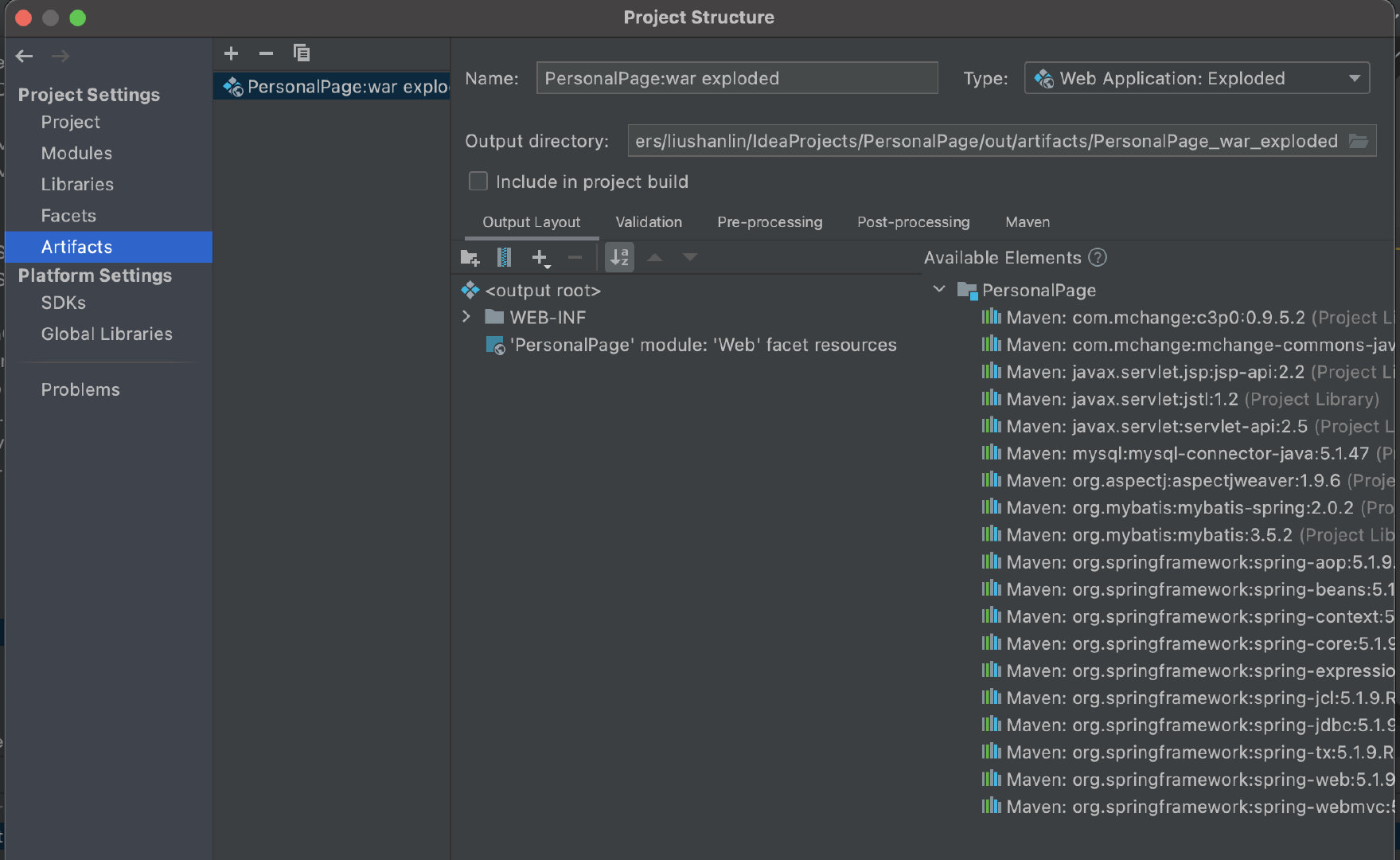
Task: Go forward using the right arrow
Action: tap(60, 56)
